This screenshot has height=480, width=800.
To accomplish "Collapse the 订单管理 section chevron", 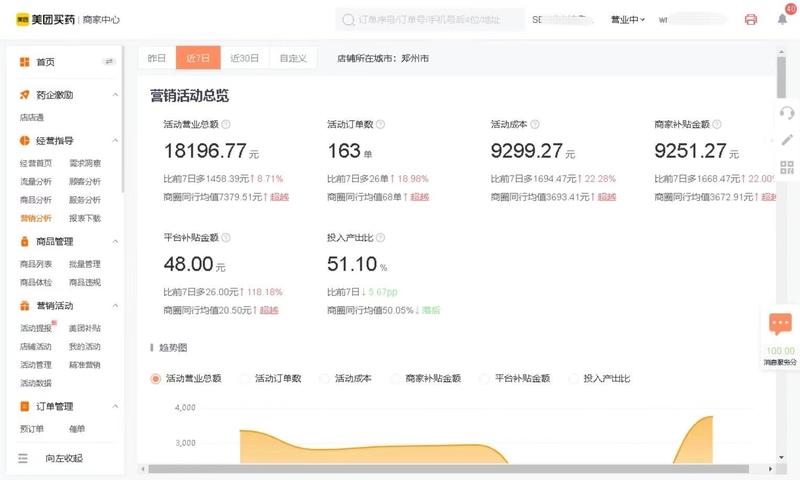I will [x=115, y=406].
